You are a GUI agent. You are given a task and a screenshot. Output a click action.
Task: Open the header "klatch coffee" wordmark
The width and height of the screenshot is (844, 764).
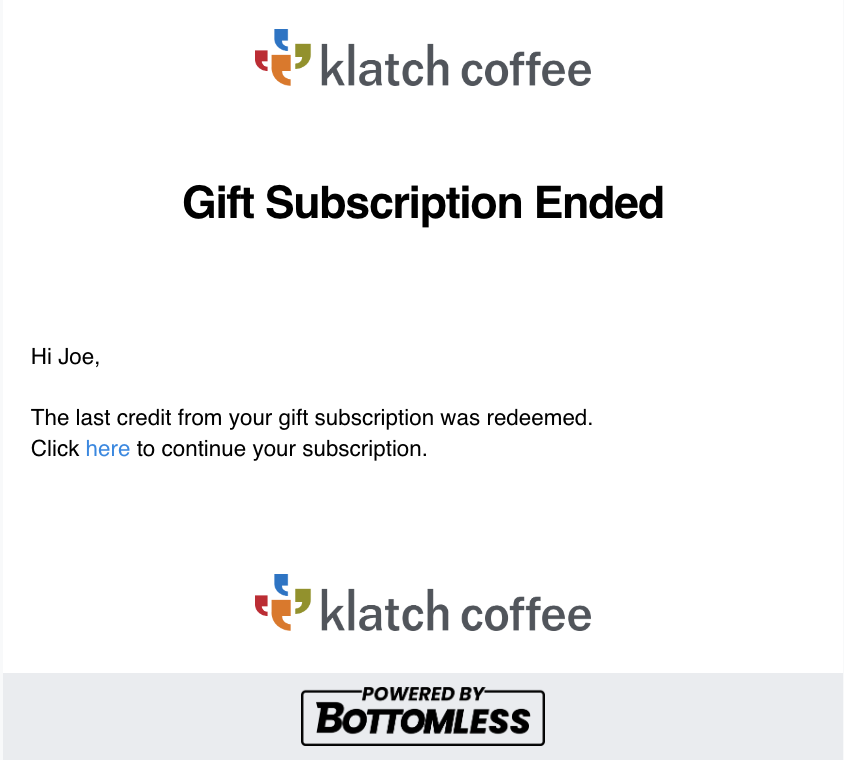click(456, 66)
